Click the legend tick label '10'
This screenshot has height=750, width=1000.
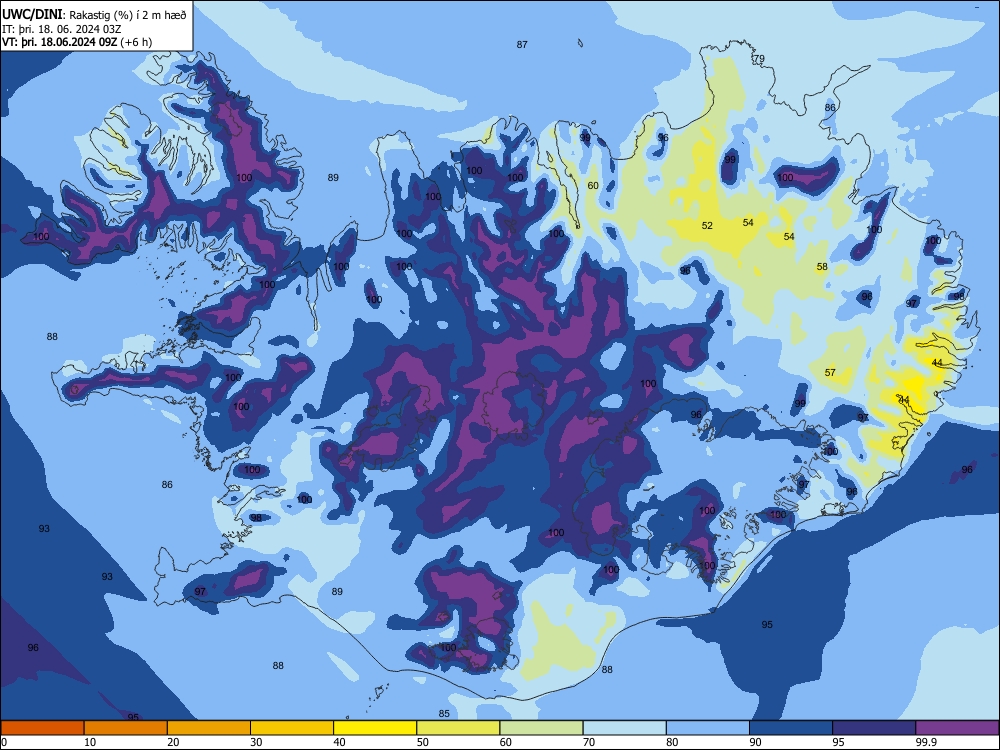coord(90,742)
